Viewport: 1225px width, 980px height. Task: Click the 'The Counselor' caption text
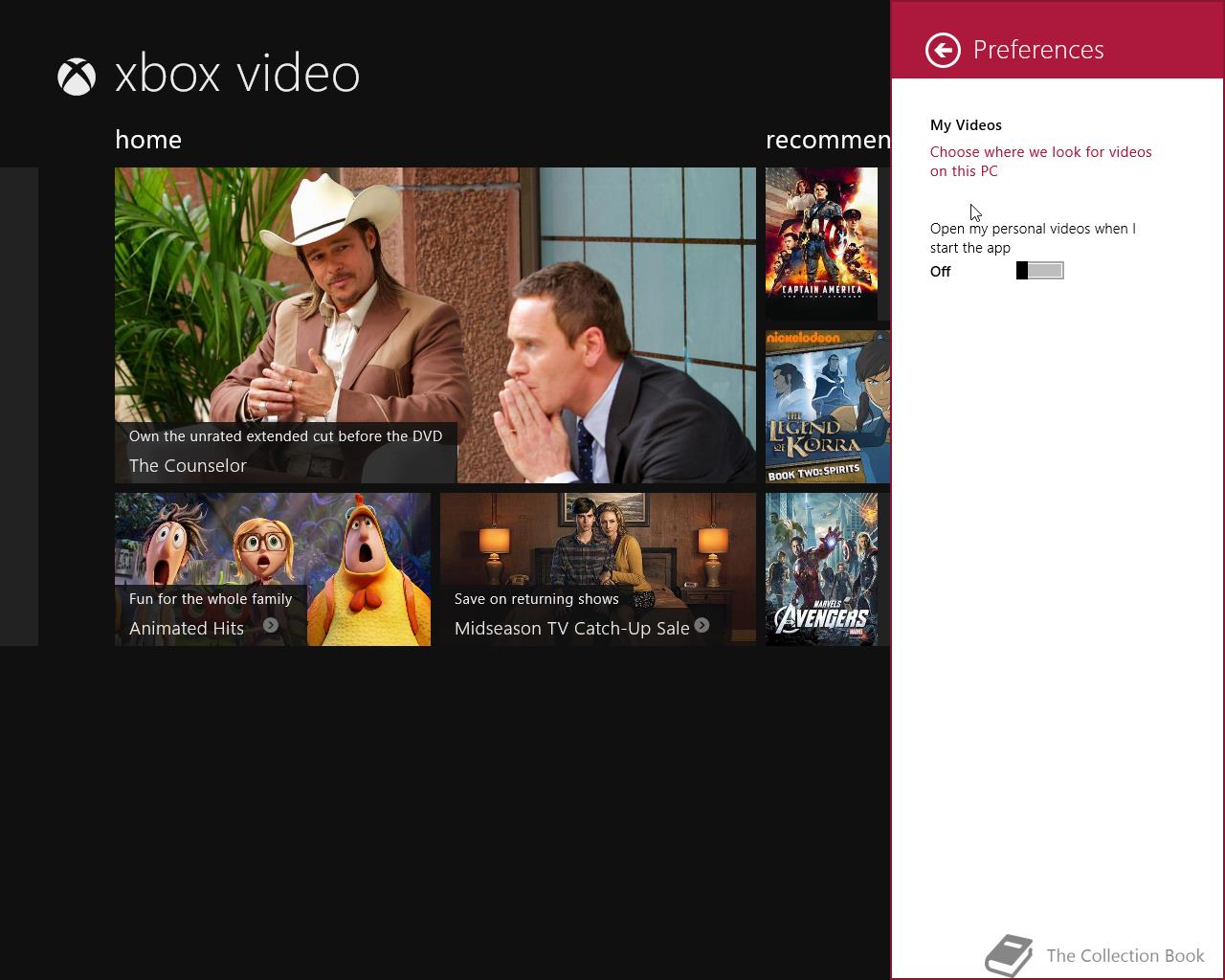[188, 466]
